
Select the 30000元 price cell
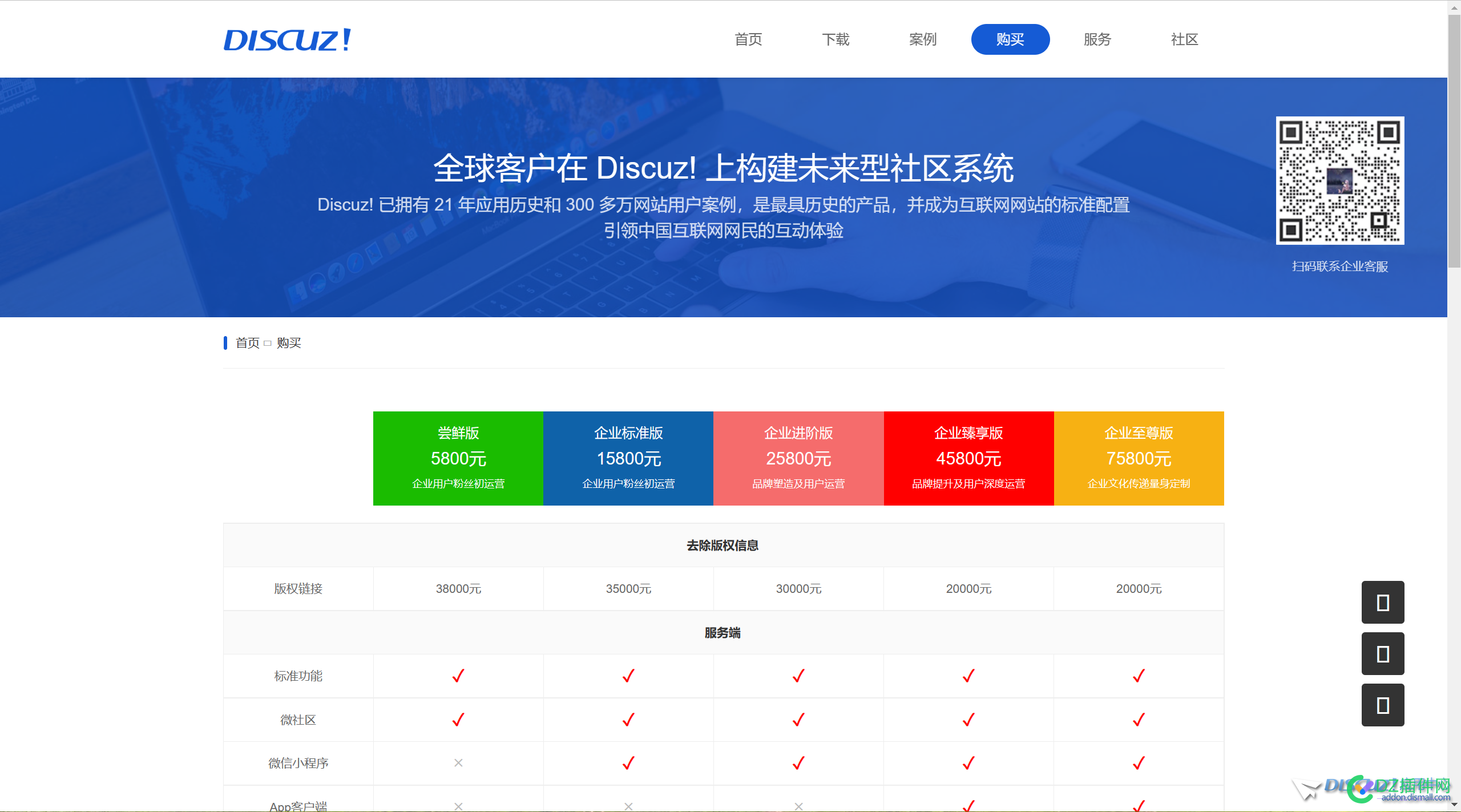(798, 589)
